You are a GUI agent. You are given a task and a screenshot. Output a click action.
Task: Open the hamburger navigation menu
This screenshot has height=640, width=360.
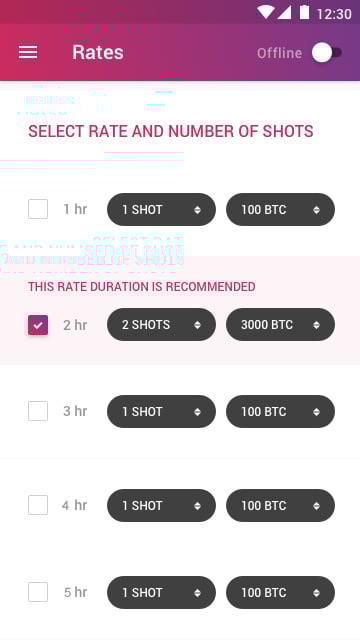[x=28, y=52]
